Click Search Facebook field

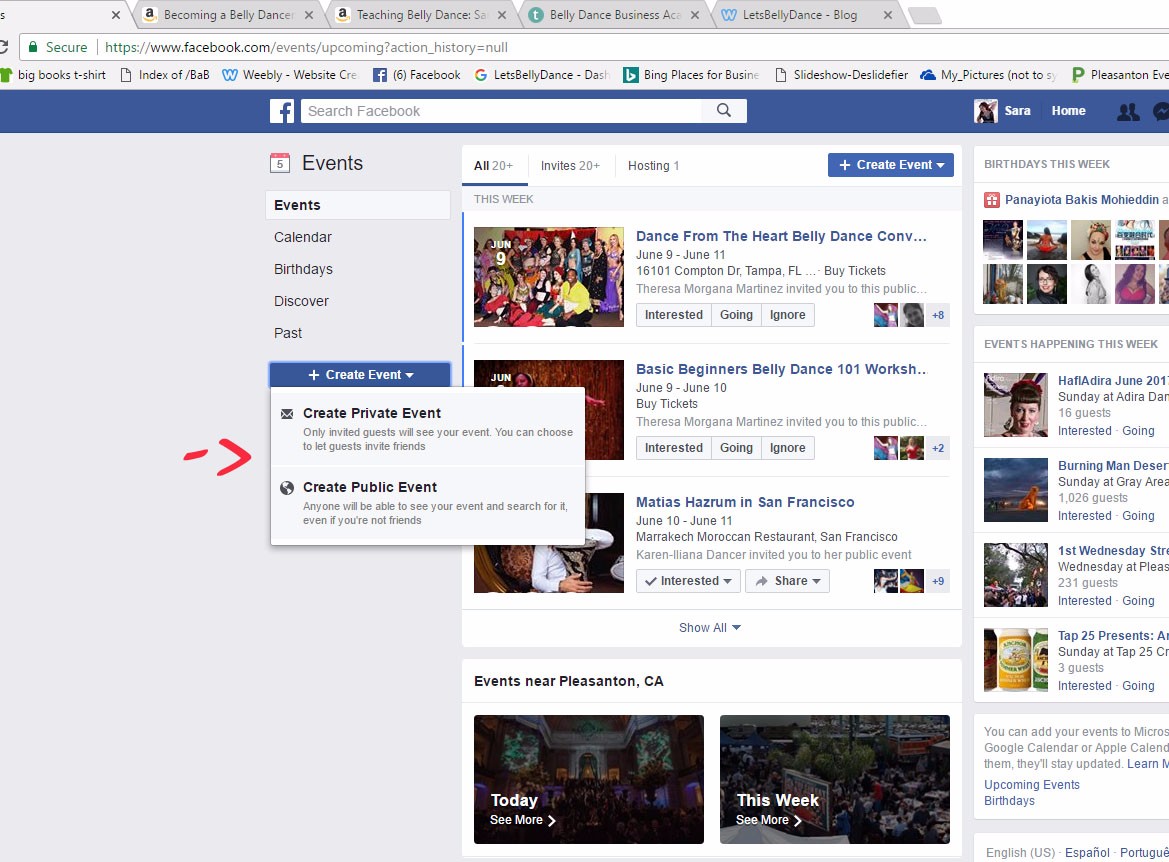point(503,111)
